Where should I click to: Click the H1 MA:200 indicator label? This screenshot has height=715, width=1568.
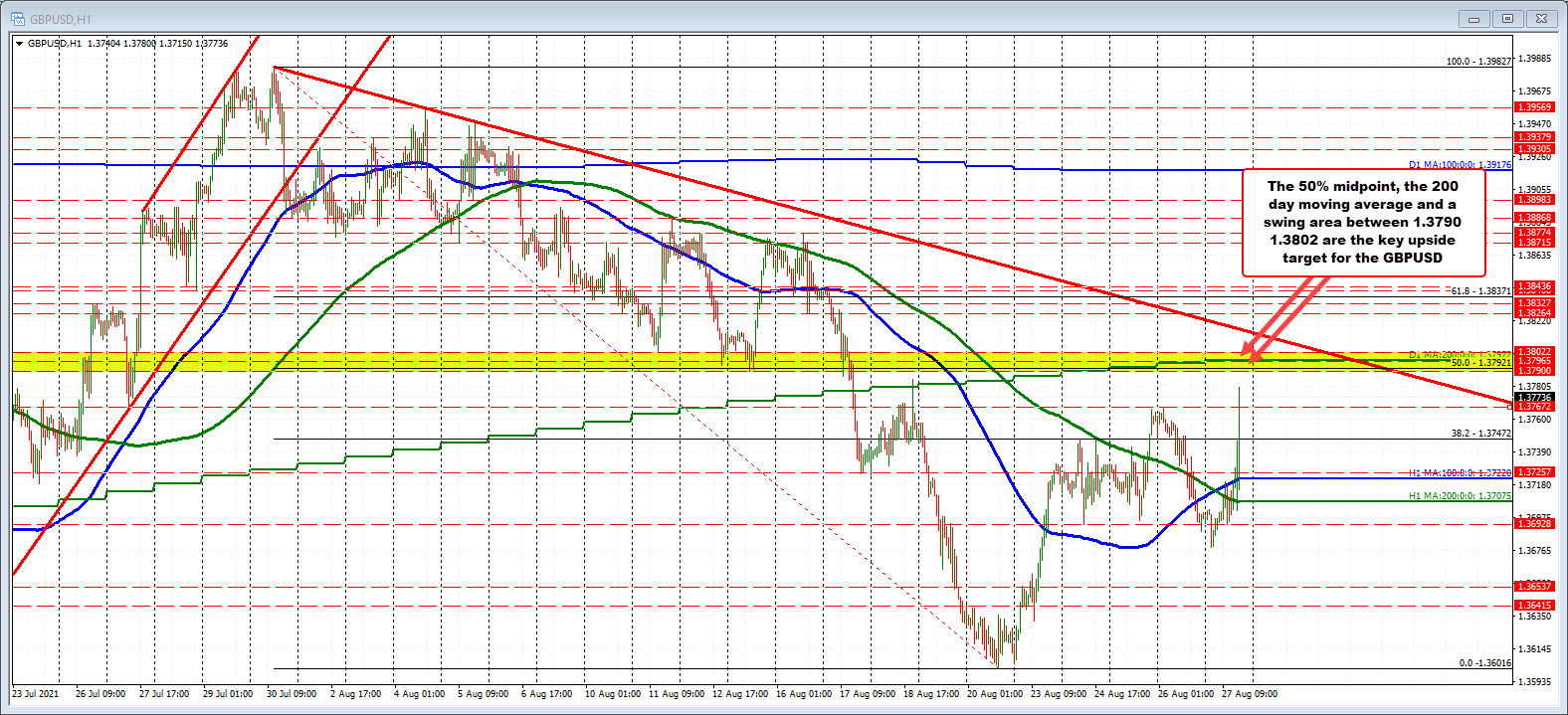click(1459, 495)
